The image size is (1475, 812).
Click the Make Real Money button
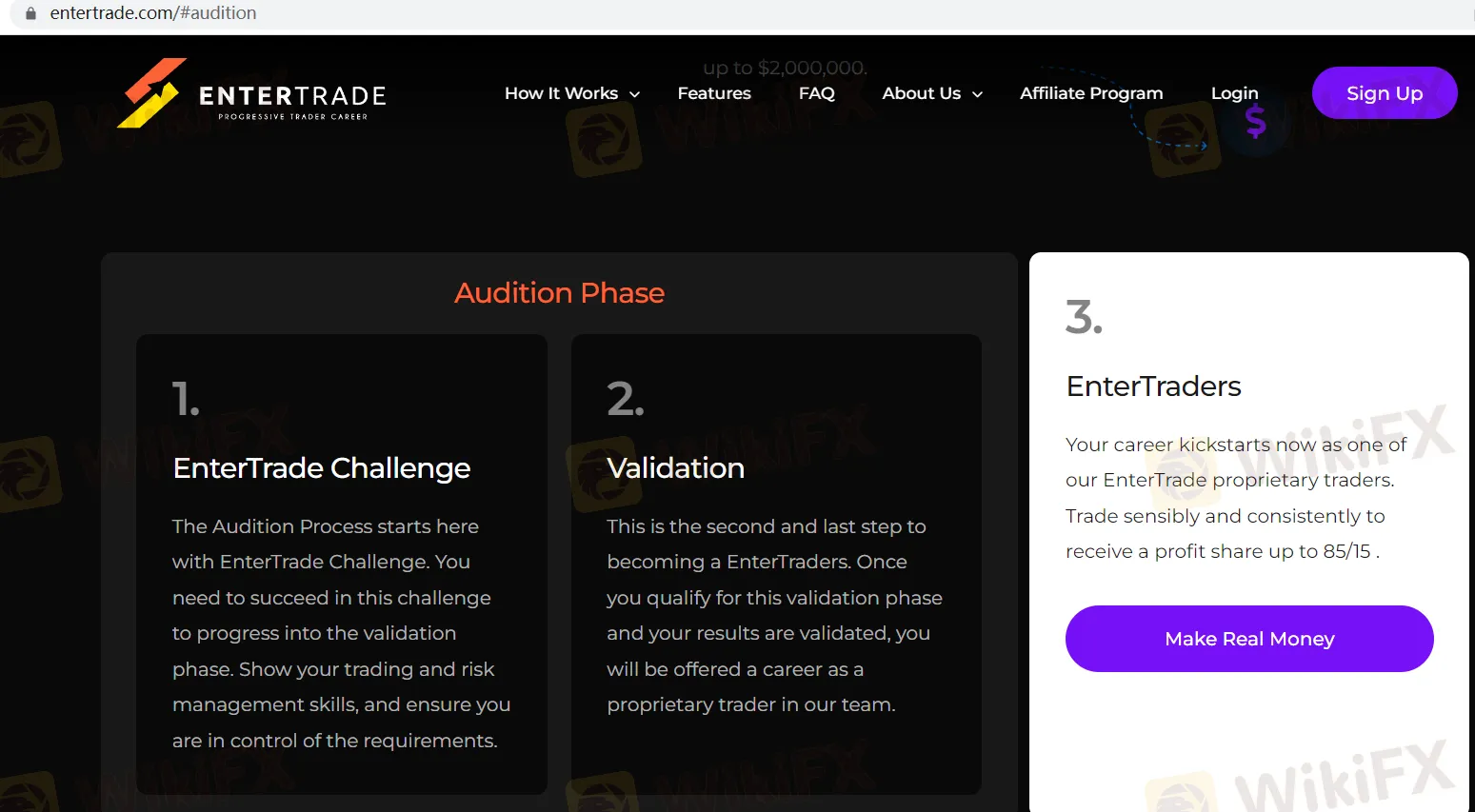(x=1249, y=639)
